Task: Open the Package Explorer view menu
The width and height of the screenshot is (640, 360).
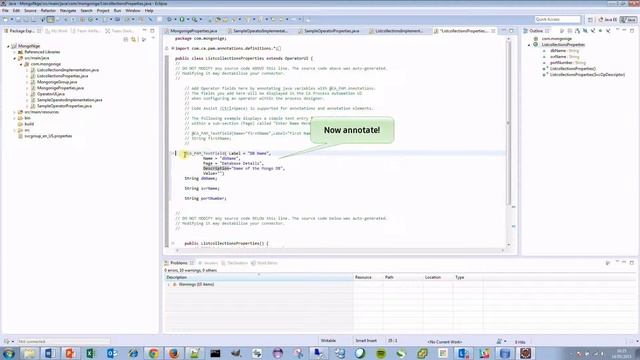Action: point(153,39)
